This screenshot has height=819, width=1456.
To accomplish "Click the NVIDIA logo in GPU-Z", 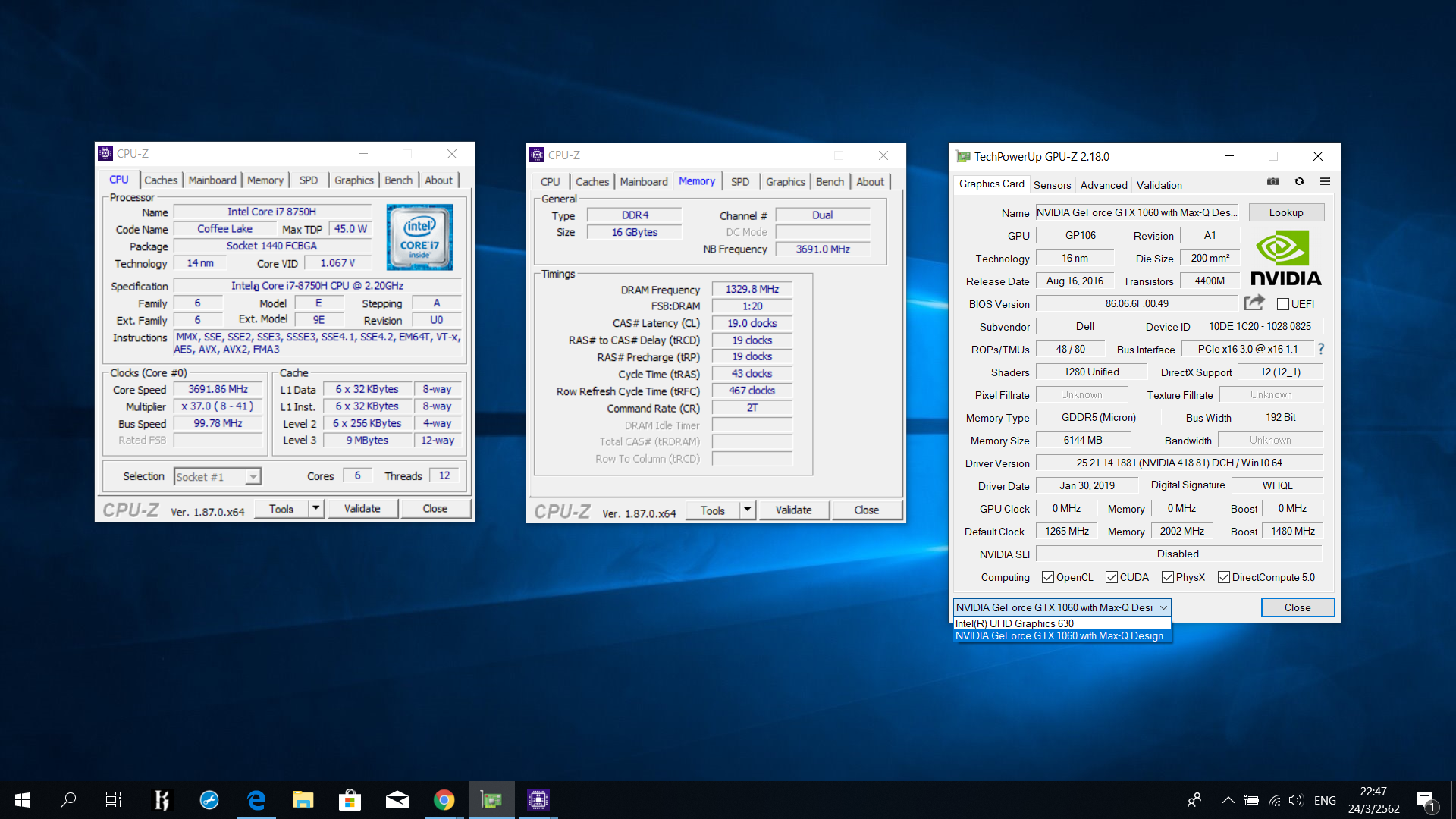I will tap(1285, 258).
